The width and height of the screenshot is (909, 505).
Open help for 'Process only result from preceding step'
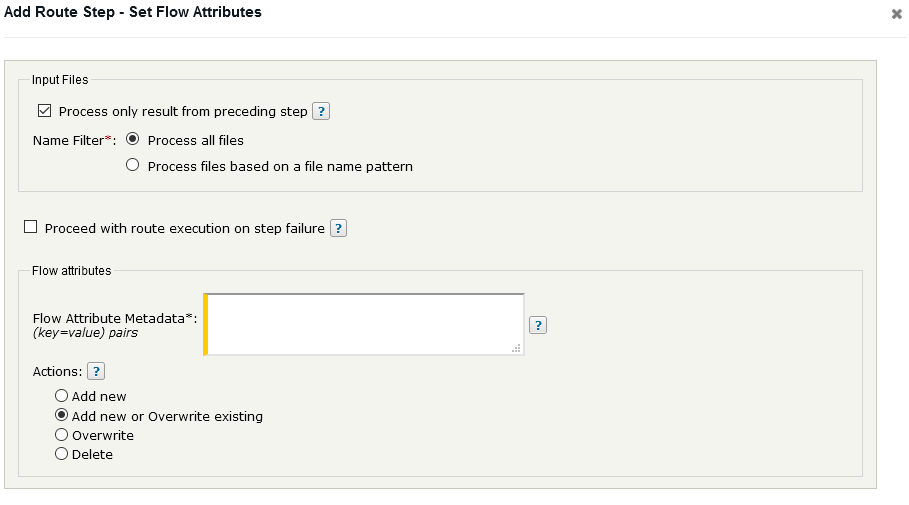click(321, 111)
